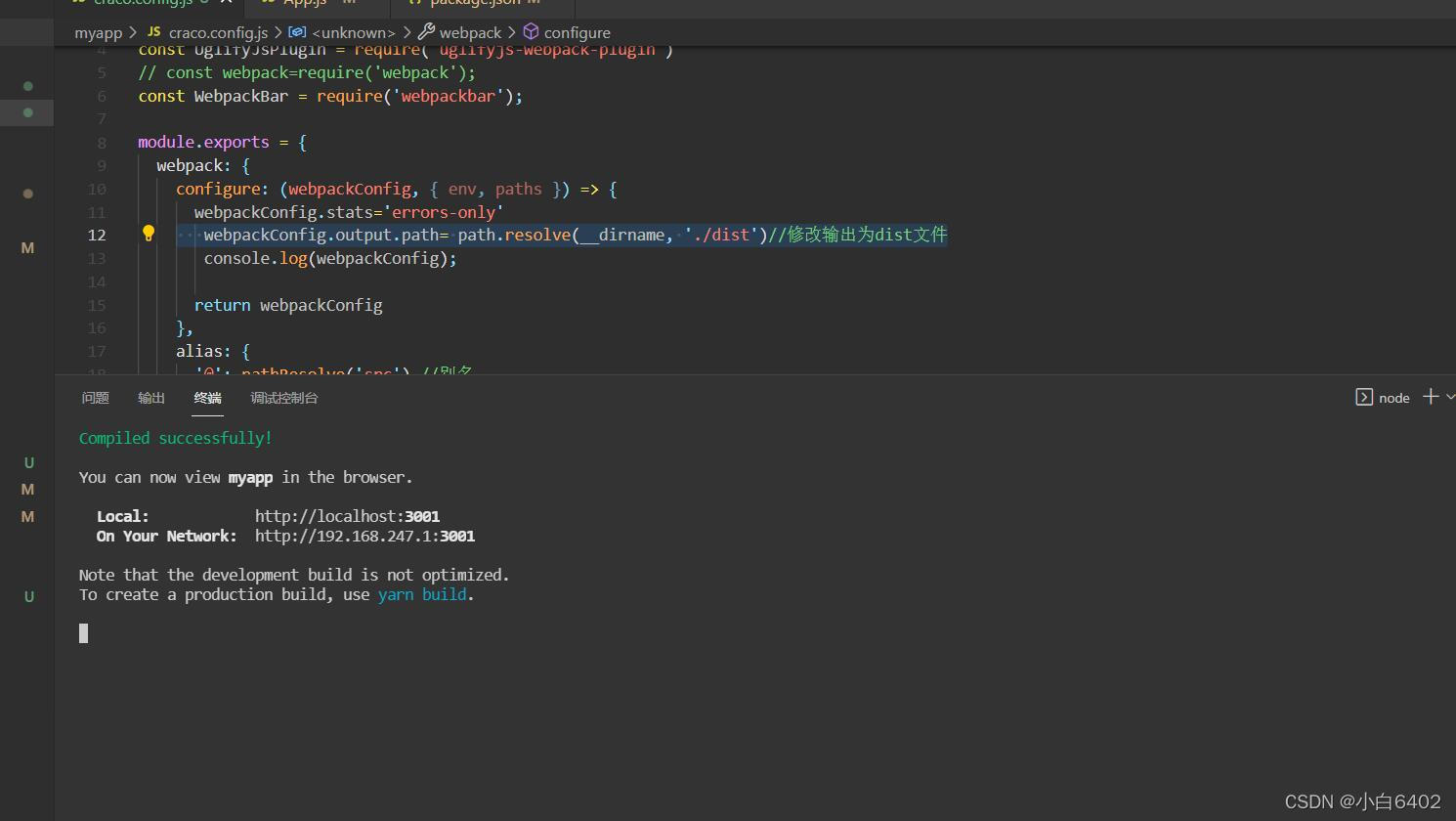Click the 'webpackbar' require string
This screenshot has width=1456, height=821.
449,96
